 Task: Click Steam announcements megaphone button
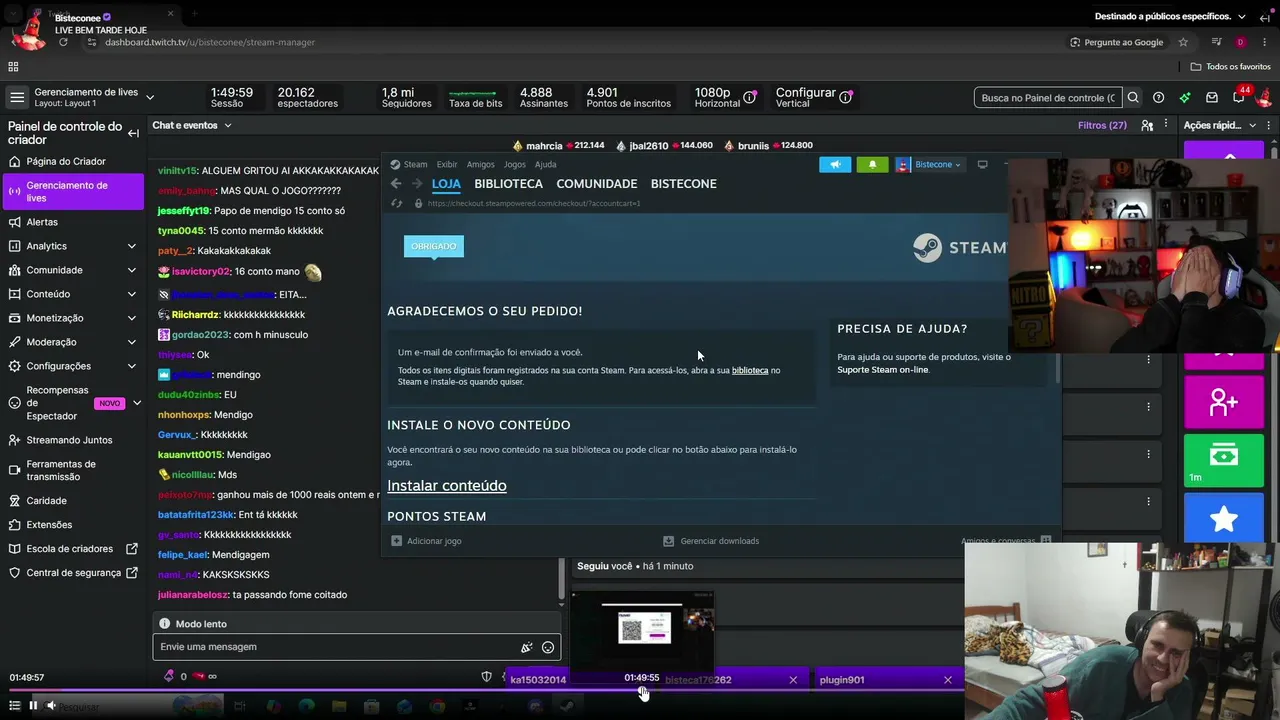click(x=835, y=165)
